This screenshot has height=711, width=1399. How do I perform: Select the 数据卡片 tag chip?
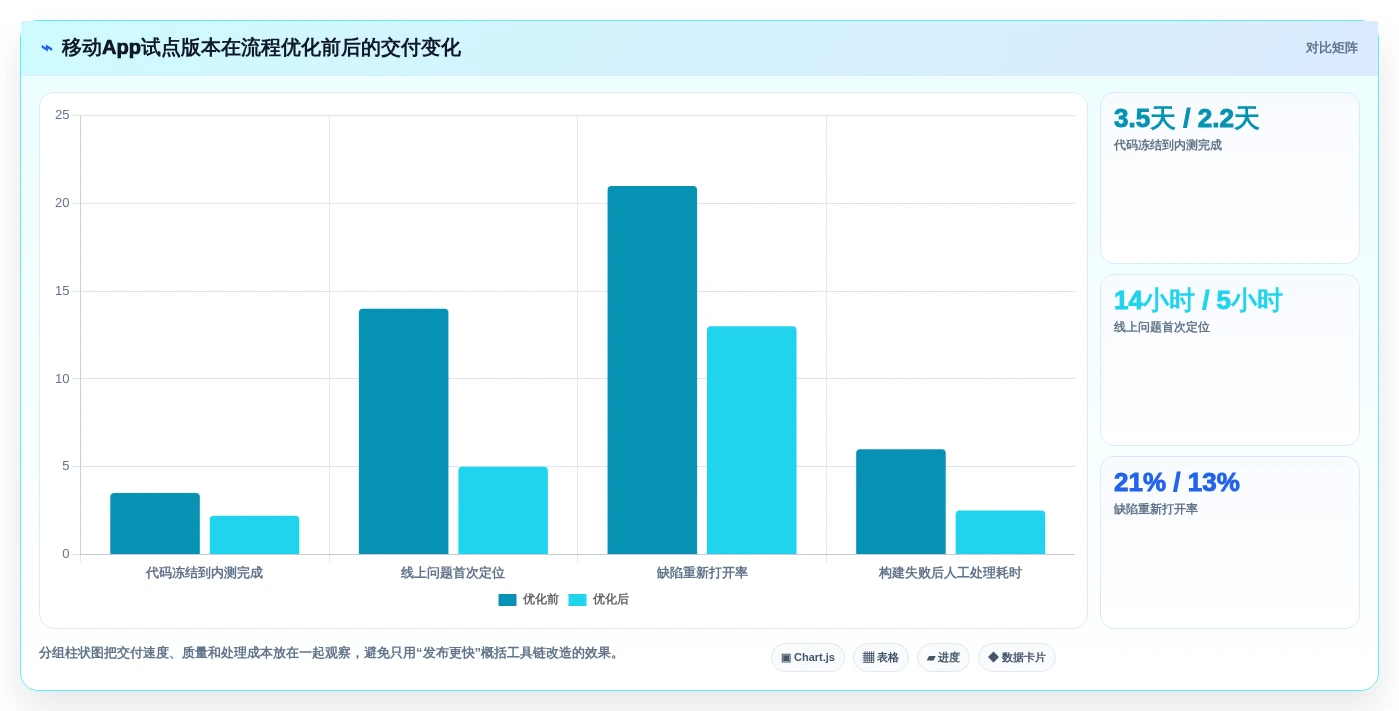coord(1016,658)
